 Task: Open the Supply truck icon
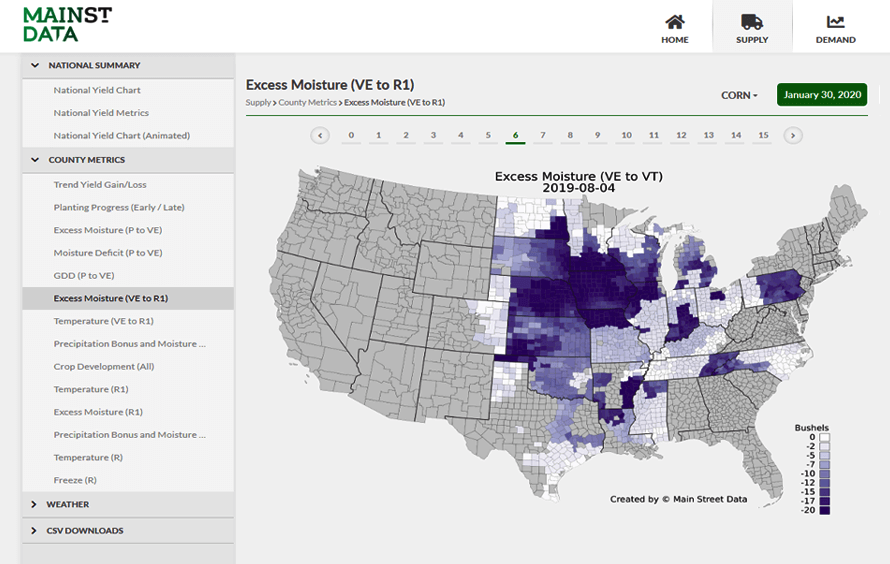click(x=752, y=22)
